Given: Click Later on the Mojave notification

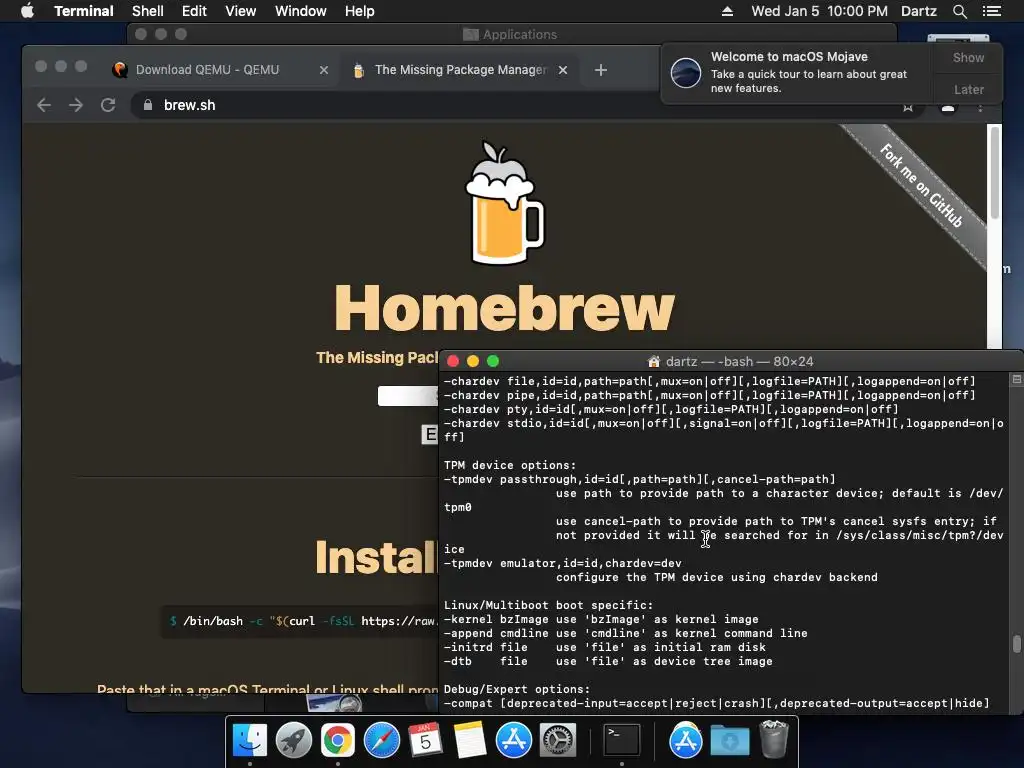Looking at the screenshot, I should point(968,89).
